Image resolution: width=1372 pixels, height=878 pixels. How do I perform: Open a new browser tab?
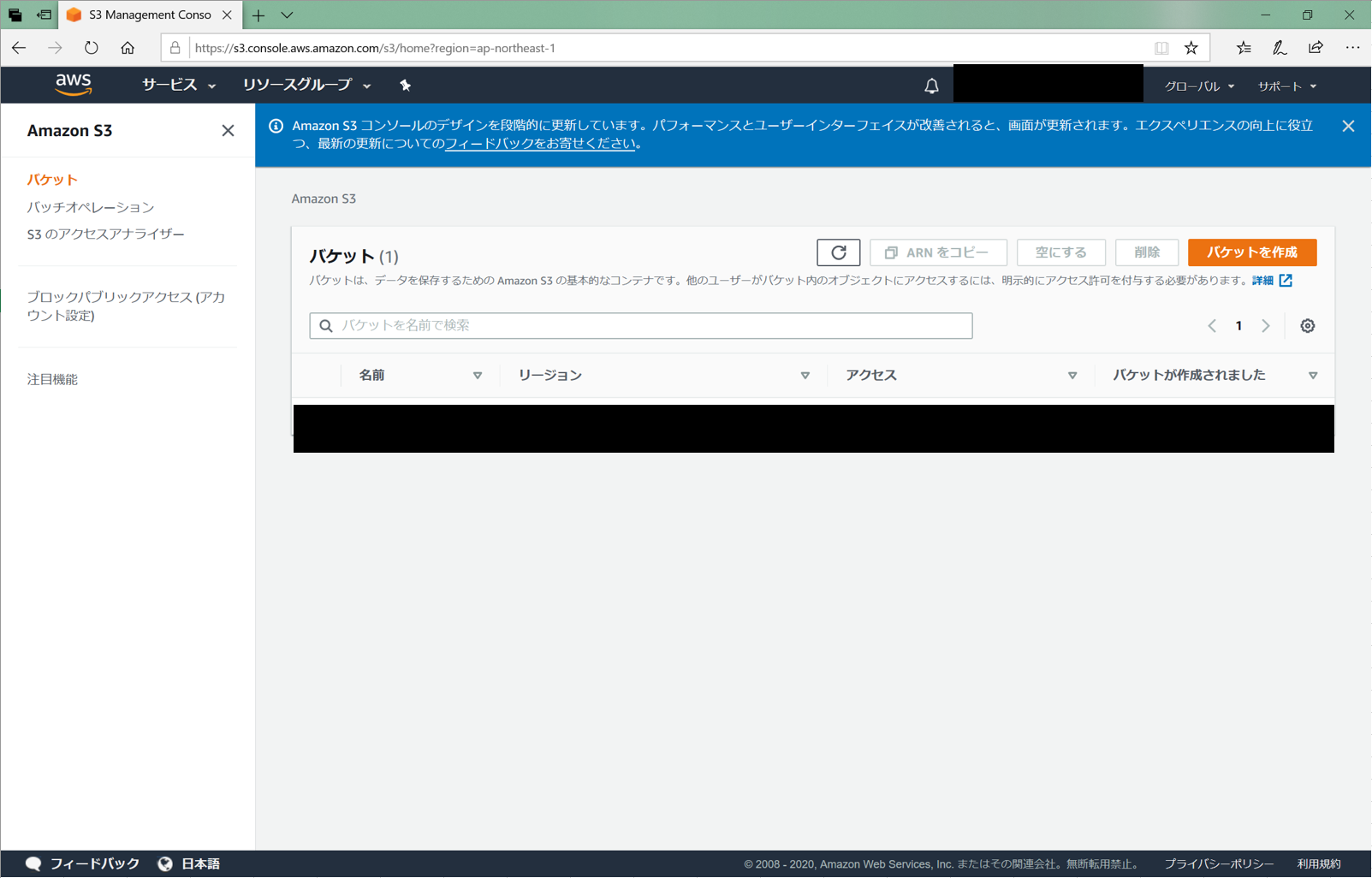point(258,15)
